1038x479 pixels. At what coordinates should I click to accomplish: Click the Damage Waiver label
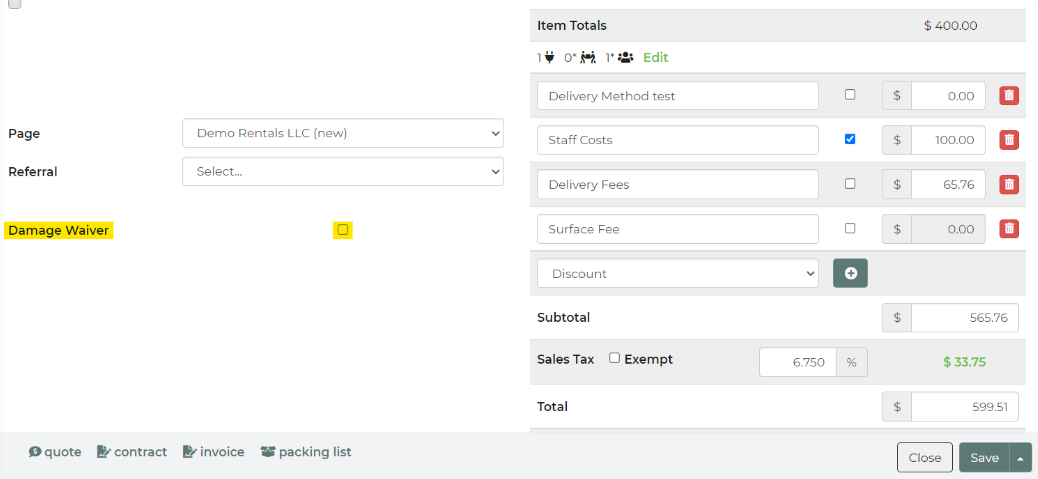tap(59, 230)
